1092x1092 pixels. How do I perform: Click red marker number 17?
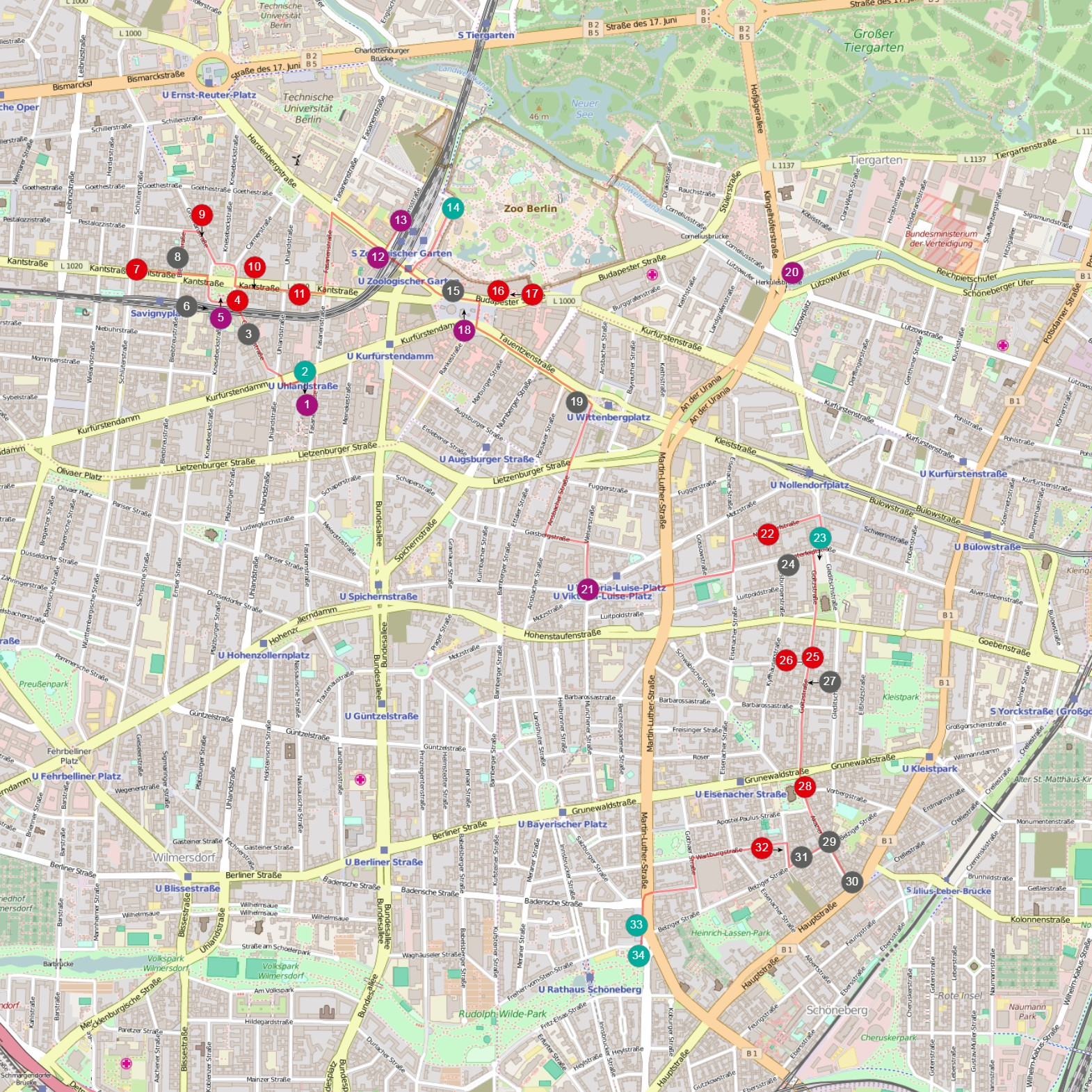(x=532, y=294)
